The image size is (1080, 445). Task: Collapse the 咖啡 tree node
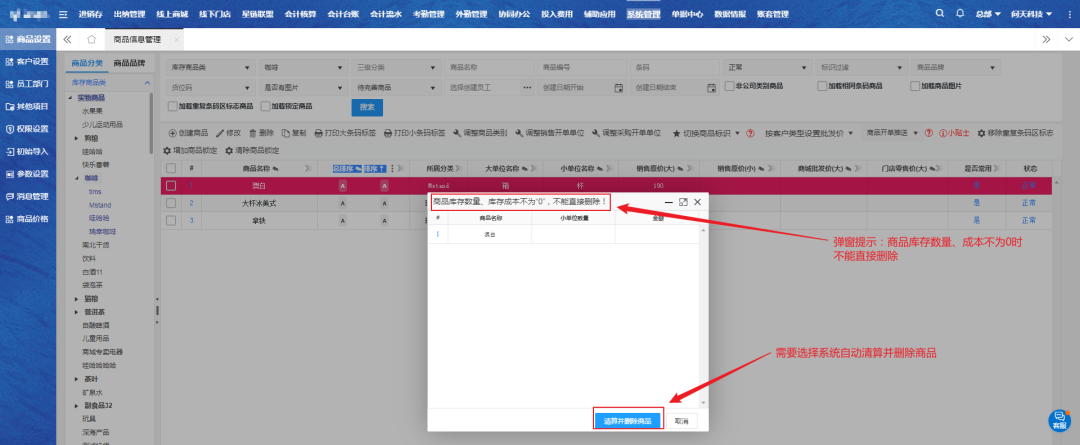coord(76,177)
